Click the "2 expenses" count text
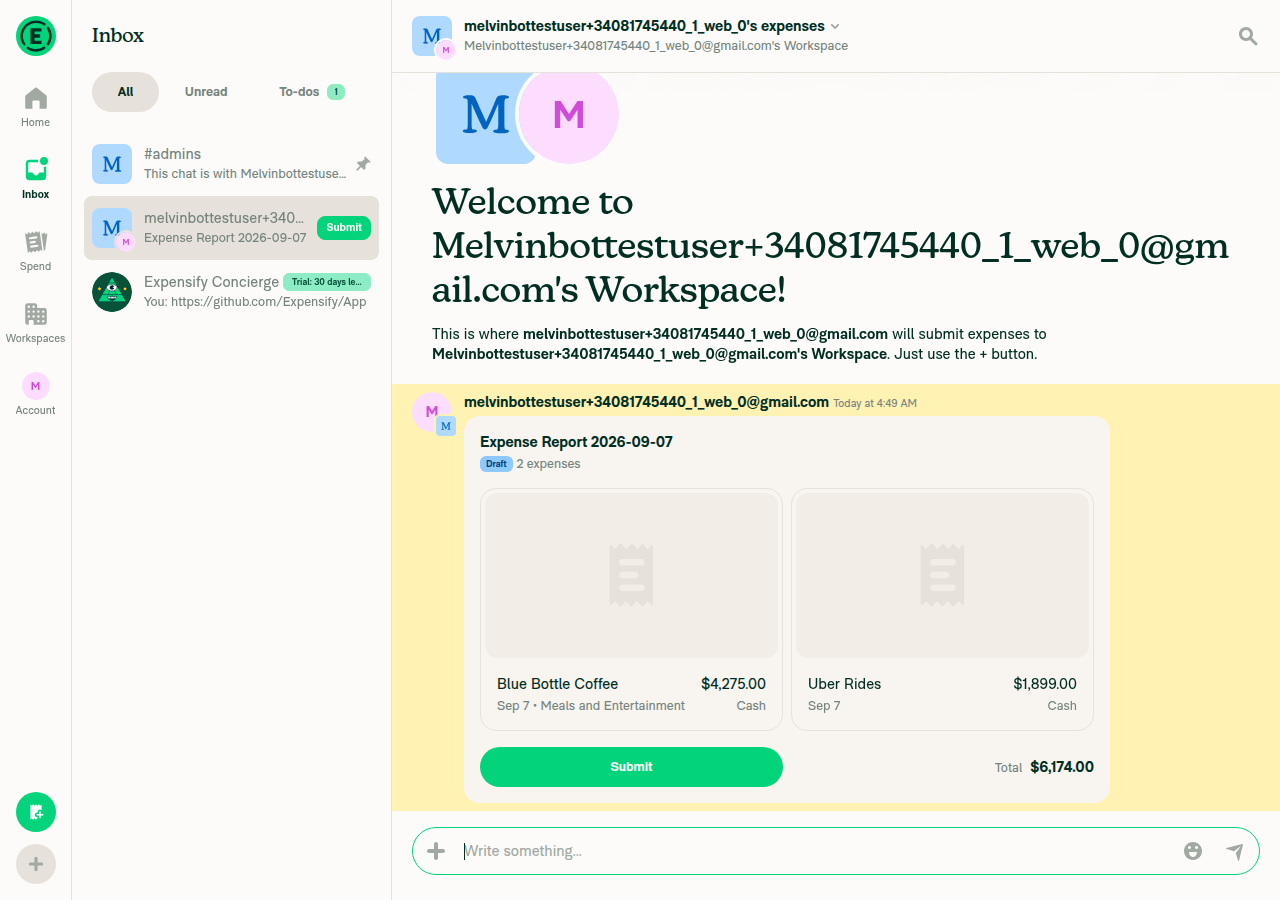The height and width of the screenshot is (900, 1280). click(548, 464)
